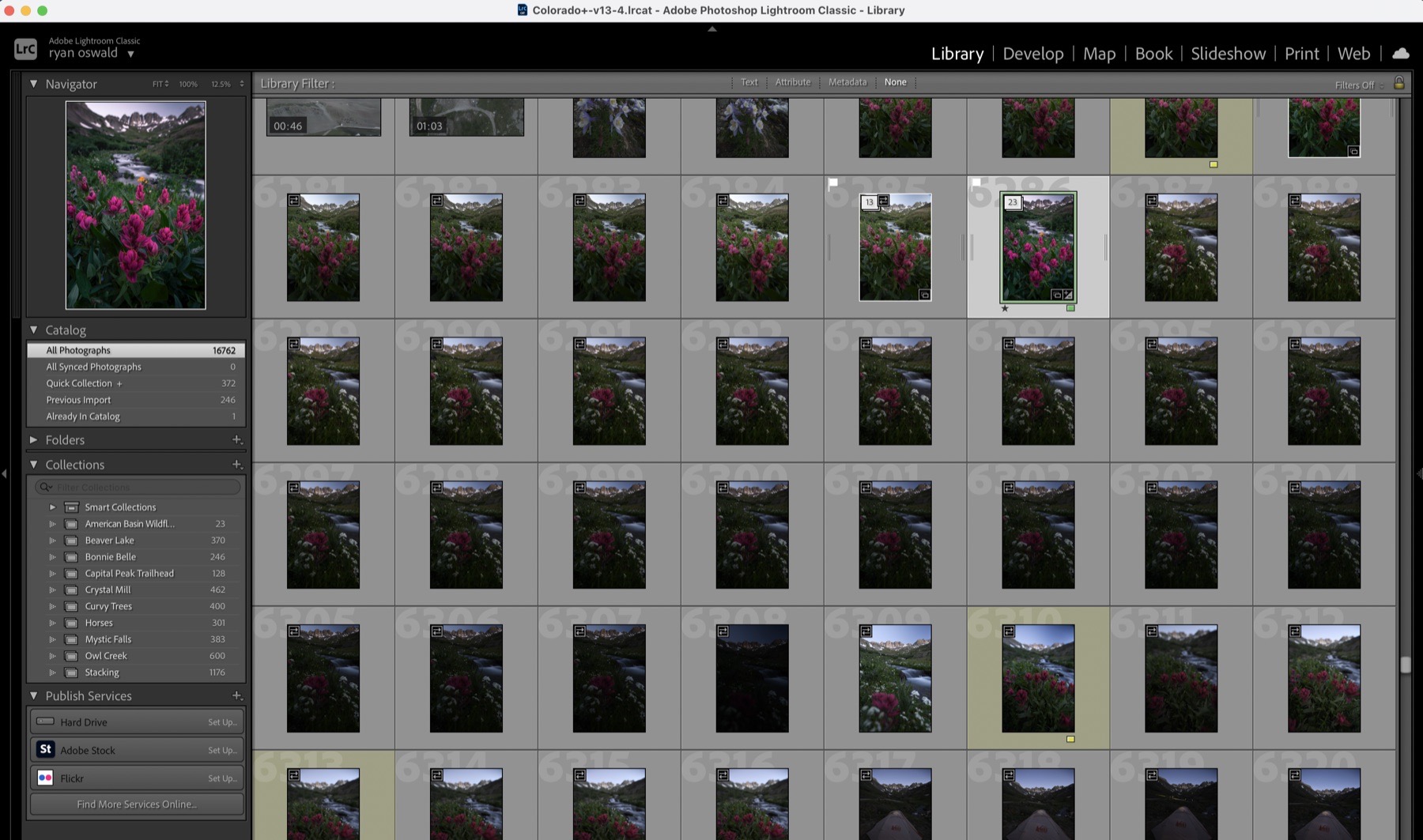Click the metadata sync arrows icon on photo 6285
The width and height of the screenshot is (1423, 840).
[884, 201]
